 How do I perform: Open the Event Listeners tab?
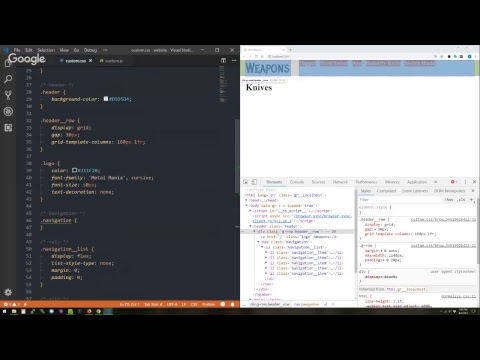pyautogui.click(x=415, y=191)
